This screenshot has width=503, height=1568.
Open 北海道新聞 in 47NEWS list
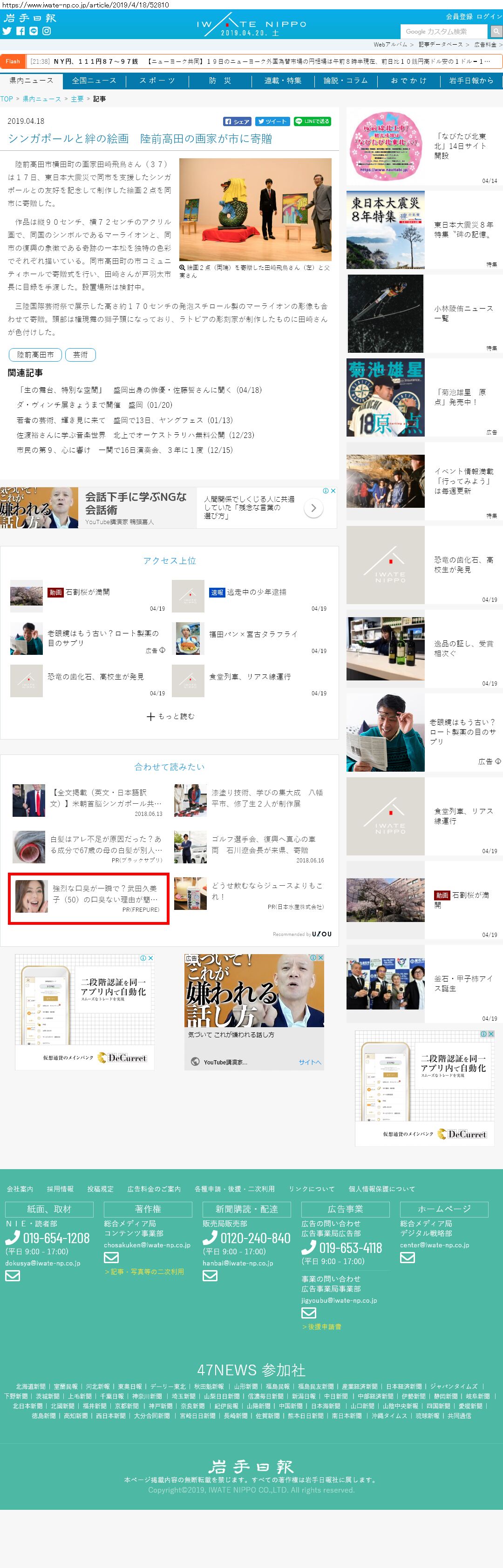(x=30, y=1386)
